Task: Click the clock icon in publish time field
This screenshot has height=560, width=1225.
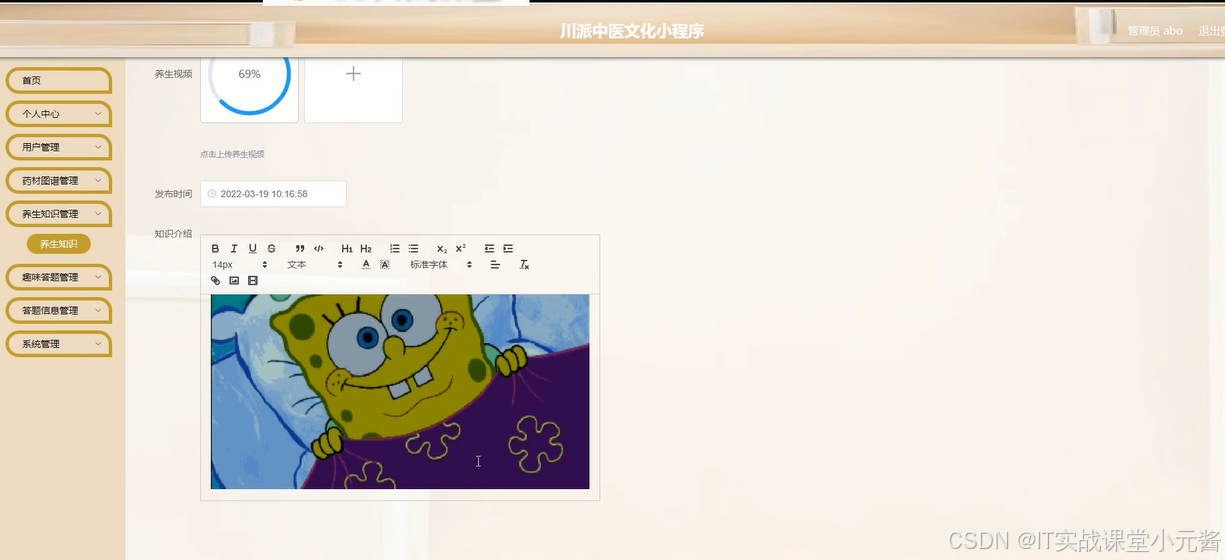Action: [x=212, y=194]
